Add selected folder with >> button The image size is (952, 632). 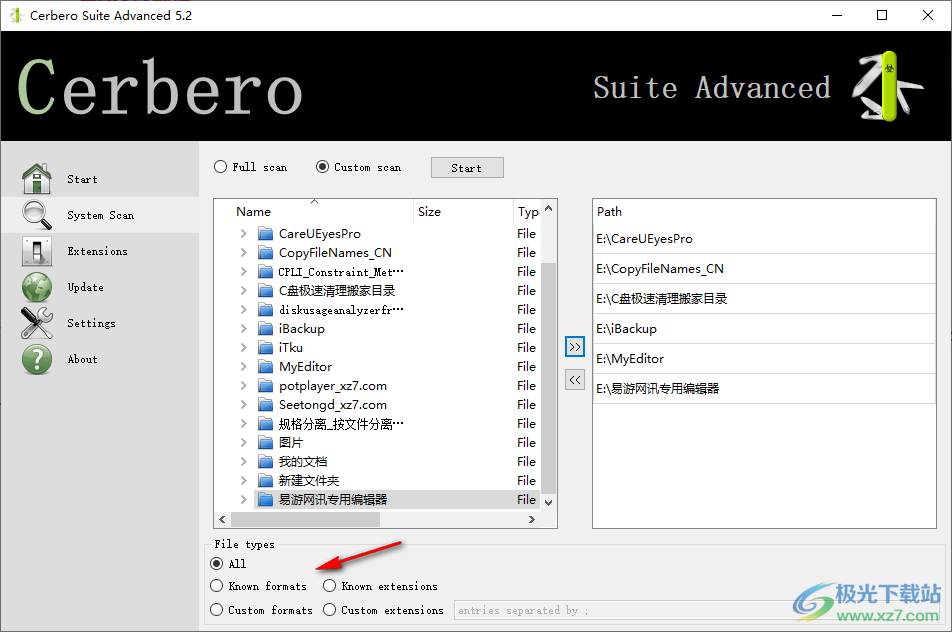574,347
